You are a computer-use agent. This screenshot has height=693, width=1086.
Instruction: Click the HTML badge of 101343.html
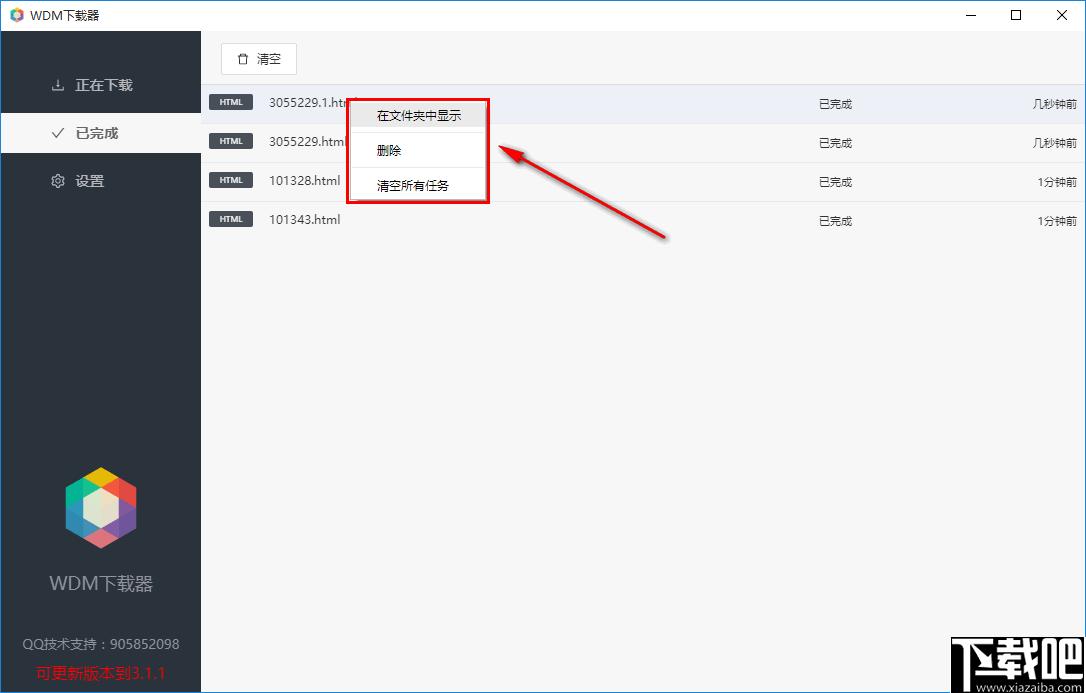(231, 219)
